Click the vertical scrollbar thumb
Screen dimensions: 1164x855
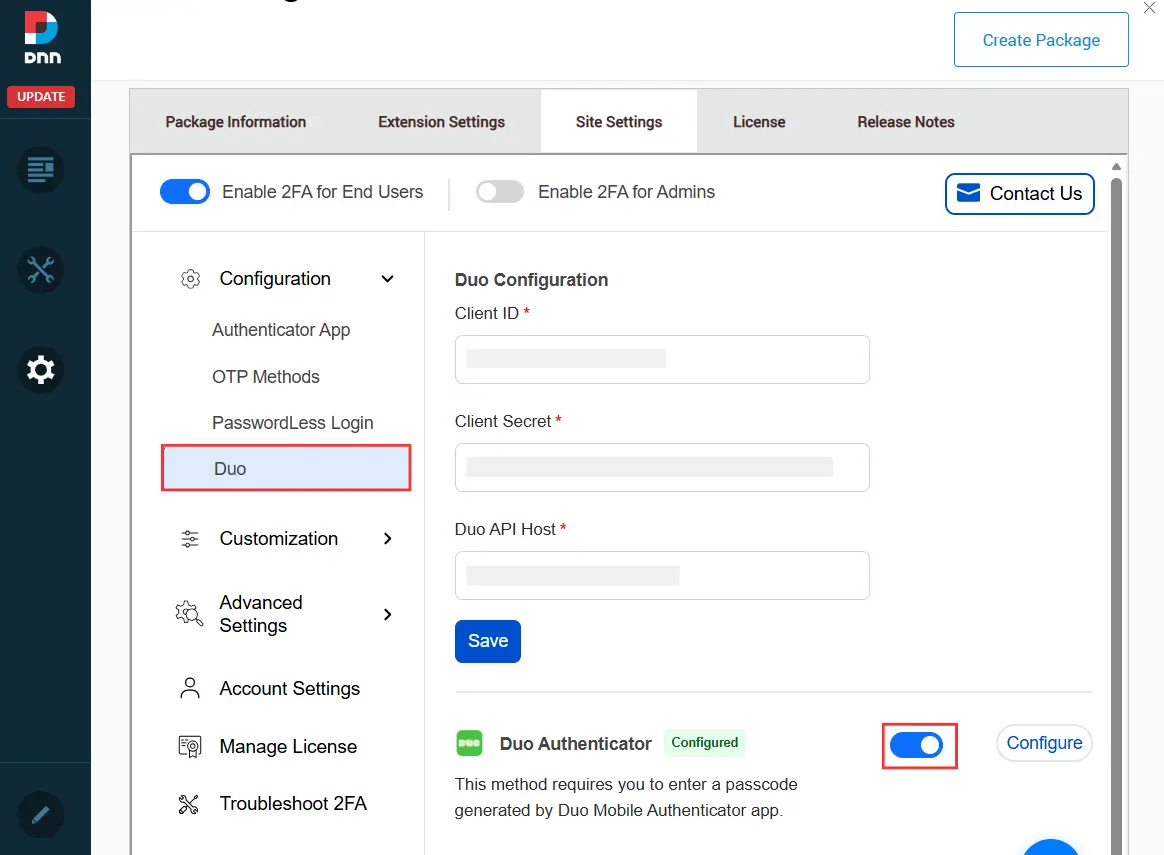1116,516
